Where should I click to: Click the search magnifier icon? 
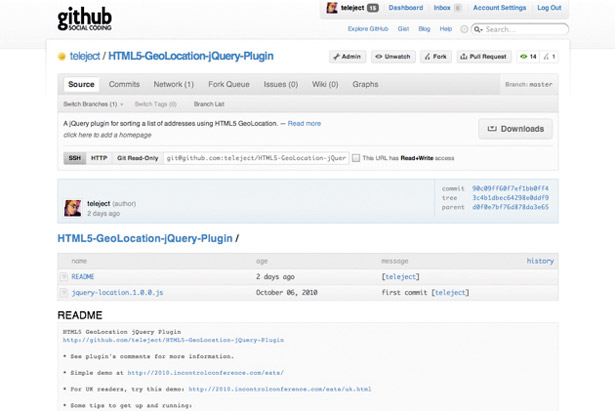pyautogui.click(x=478, y=29)
